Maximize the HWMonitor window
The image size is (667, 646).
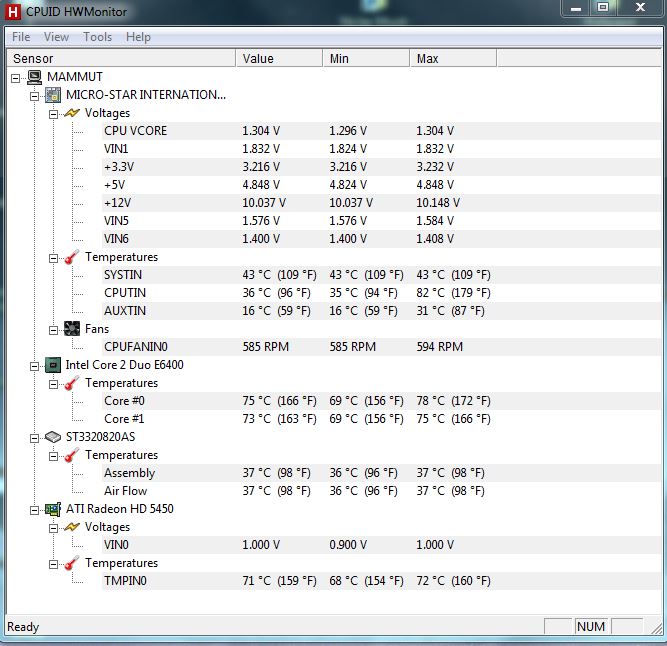602,8
